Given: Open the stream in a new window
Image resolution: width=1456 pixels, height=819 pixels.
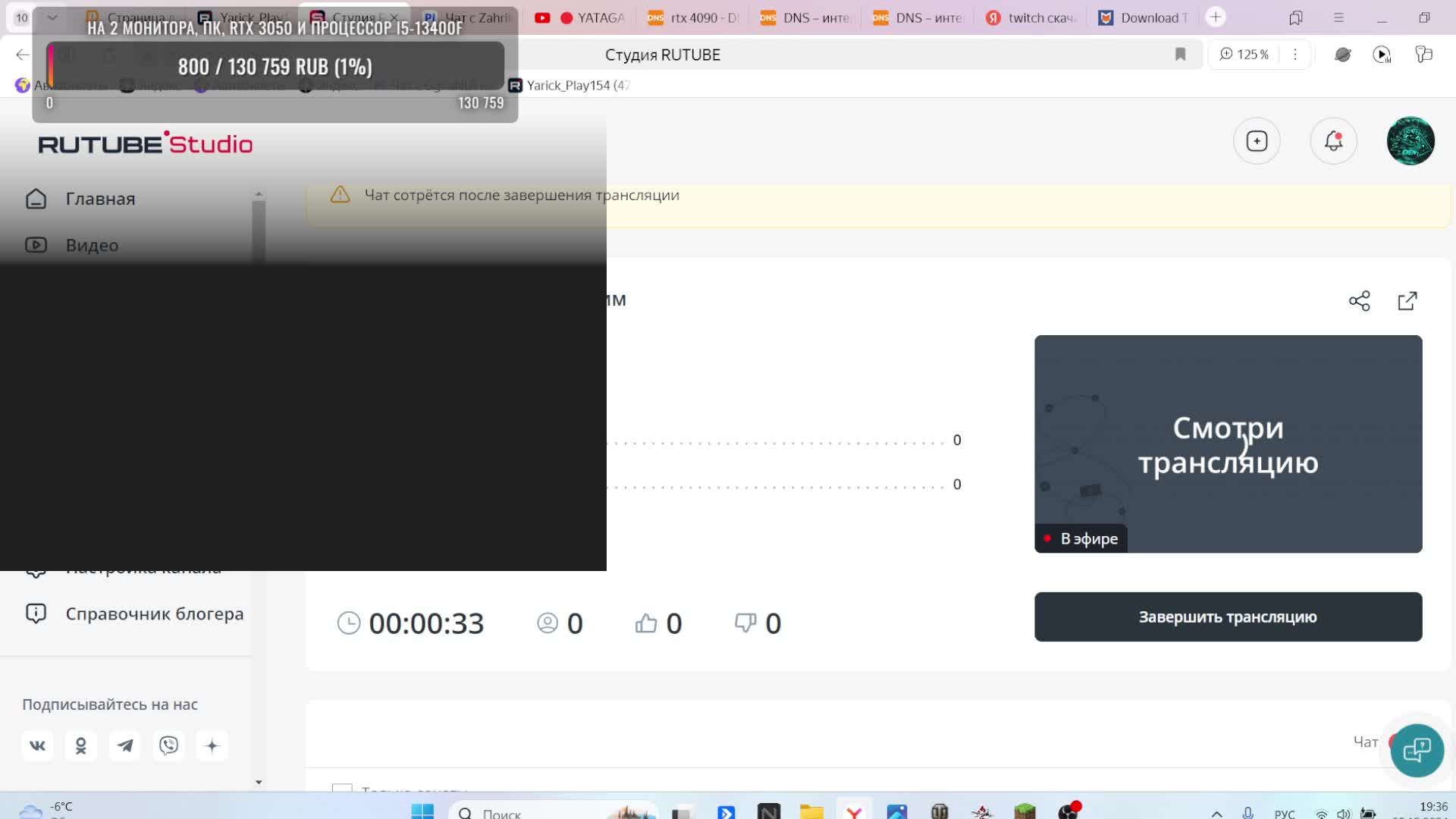Looking at the screenshot, I should click(x=1407, y=301).
